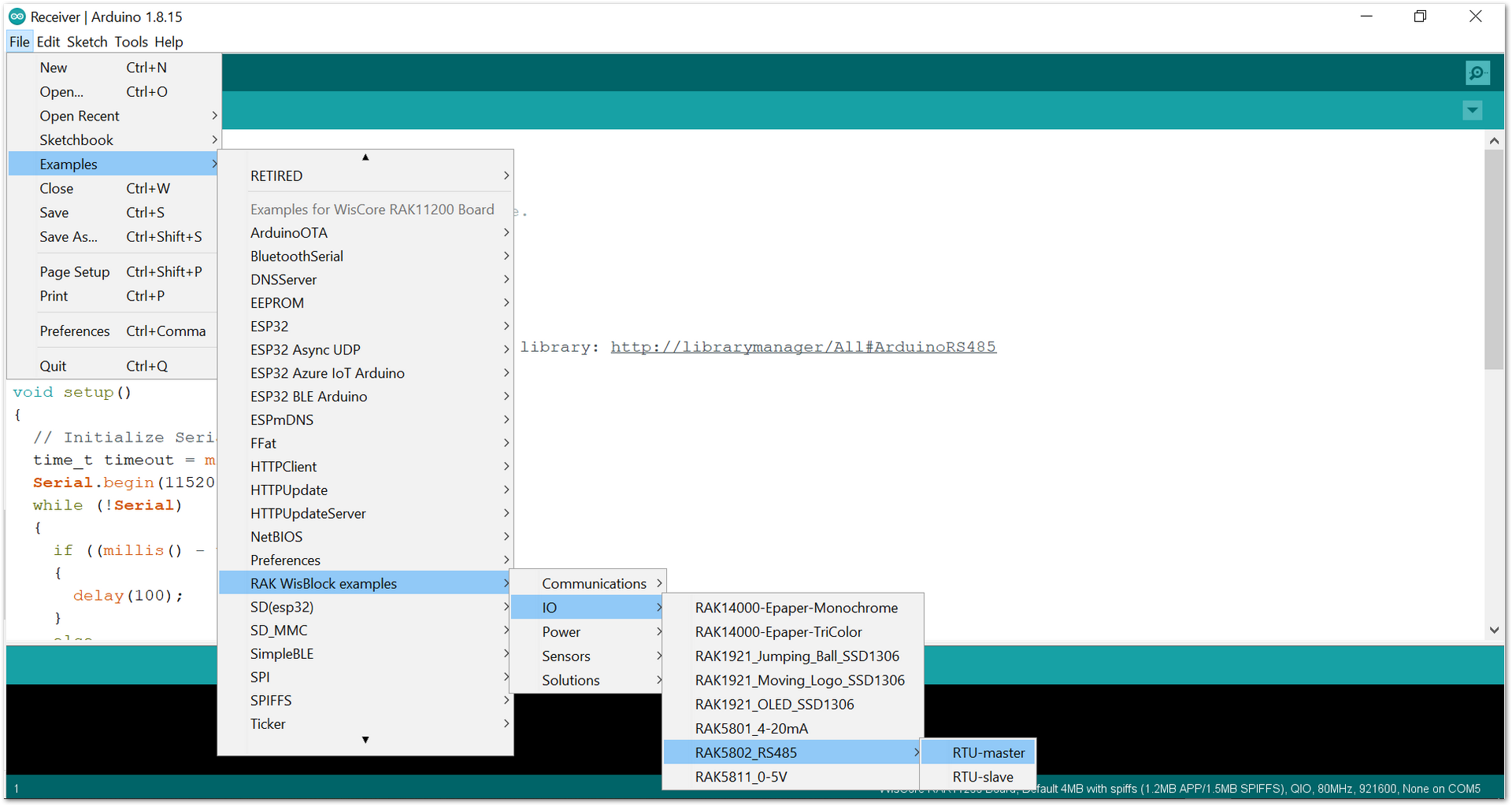1512x806 pixels.
Task: Open FFat examples submenu
Action: coord(365,444)
